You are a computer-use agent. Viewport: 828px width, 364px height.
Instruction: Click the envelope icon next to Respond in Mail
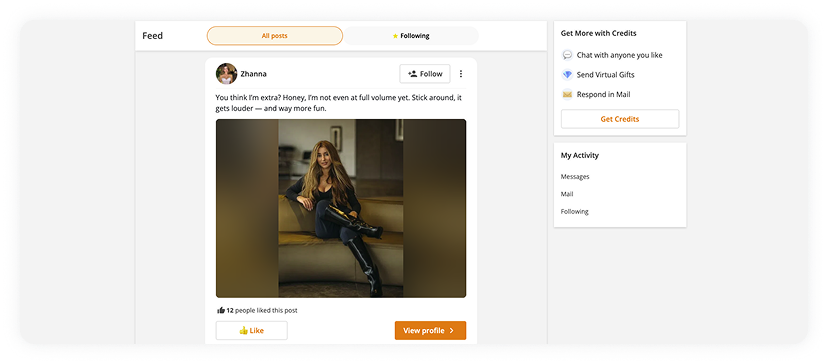coord(567,95)
